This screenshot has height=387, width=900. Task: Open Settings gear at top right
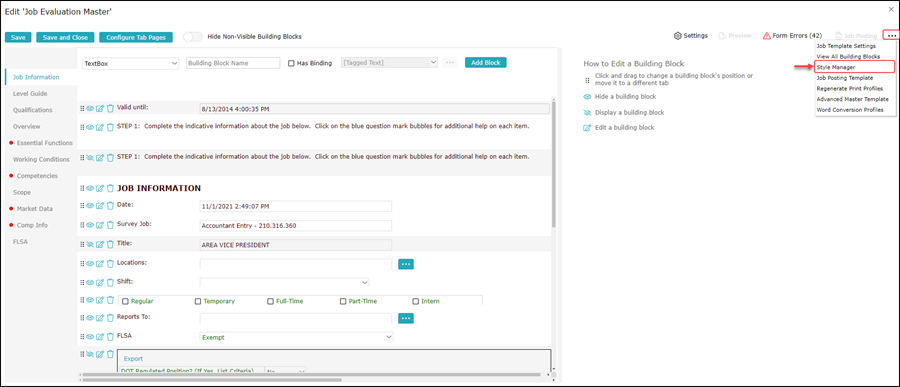point(690,36)
